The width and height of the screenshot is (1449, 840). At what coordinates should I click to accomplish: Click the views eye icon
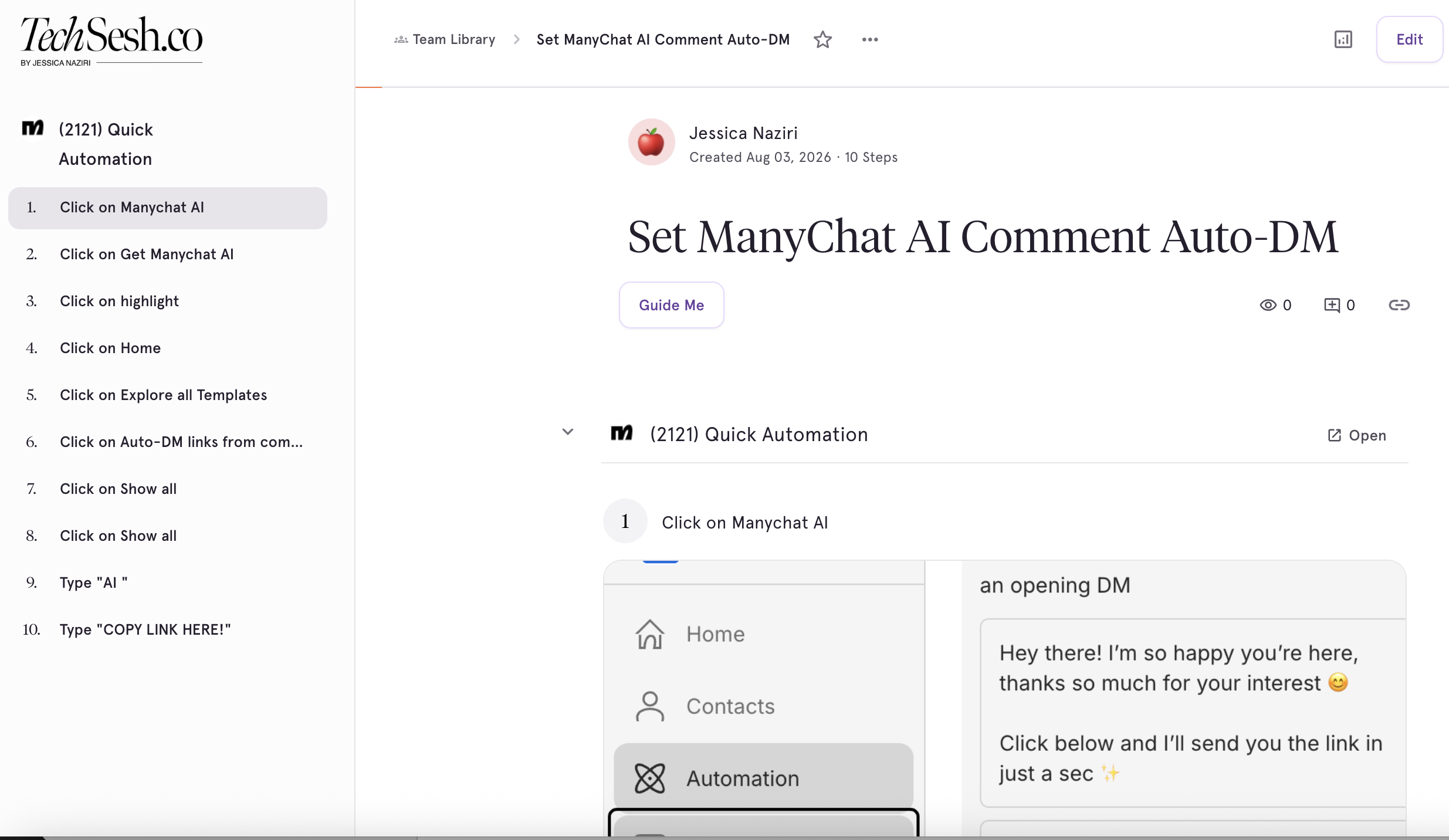pos(1268,305)
